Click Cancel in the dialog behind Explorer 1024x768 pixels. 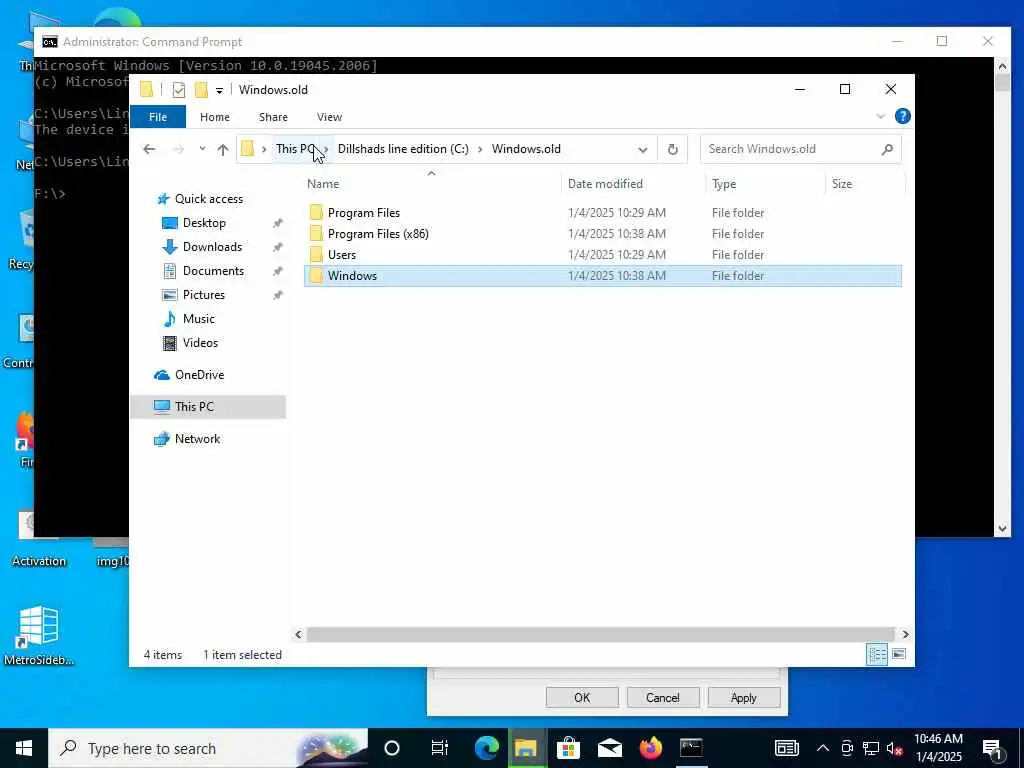coord(663,697)
